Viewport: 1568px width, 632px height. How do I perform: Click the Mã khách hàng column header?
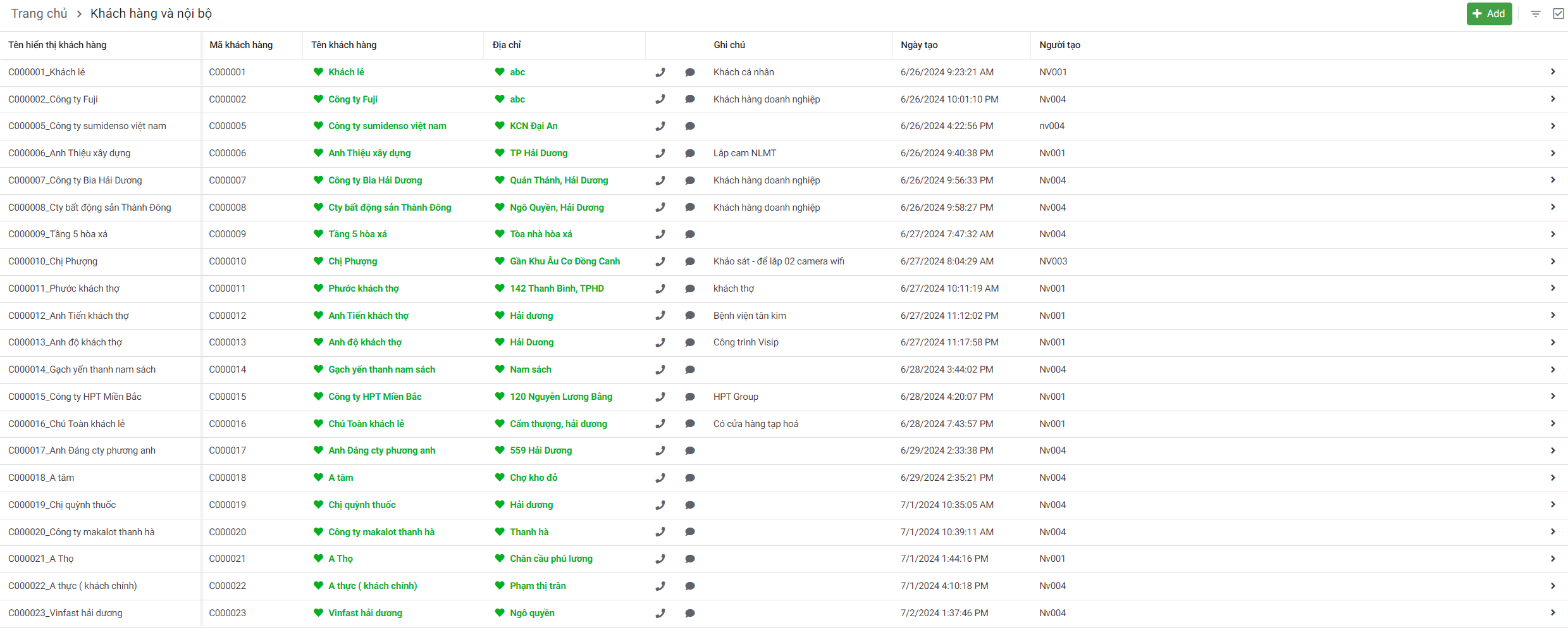pyautogui.click(x=241, y=45)
